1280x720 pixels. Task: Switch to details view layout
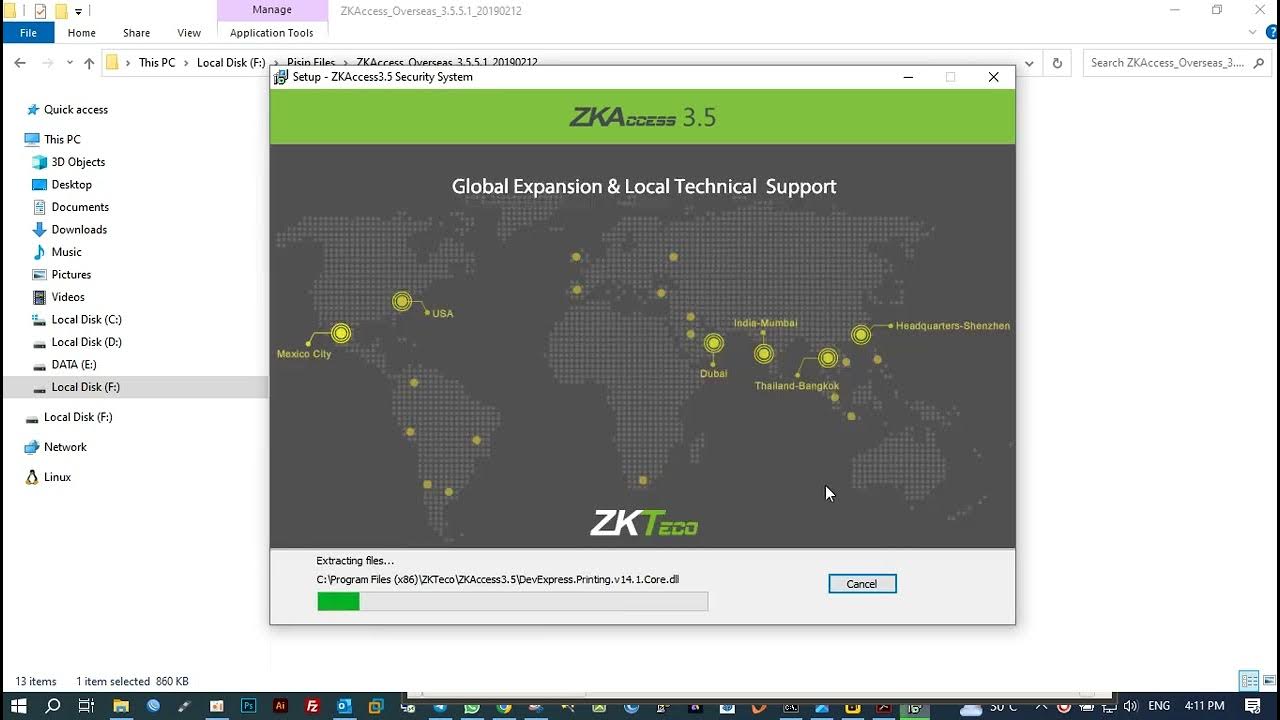point(1249,681)
